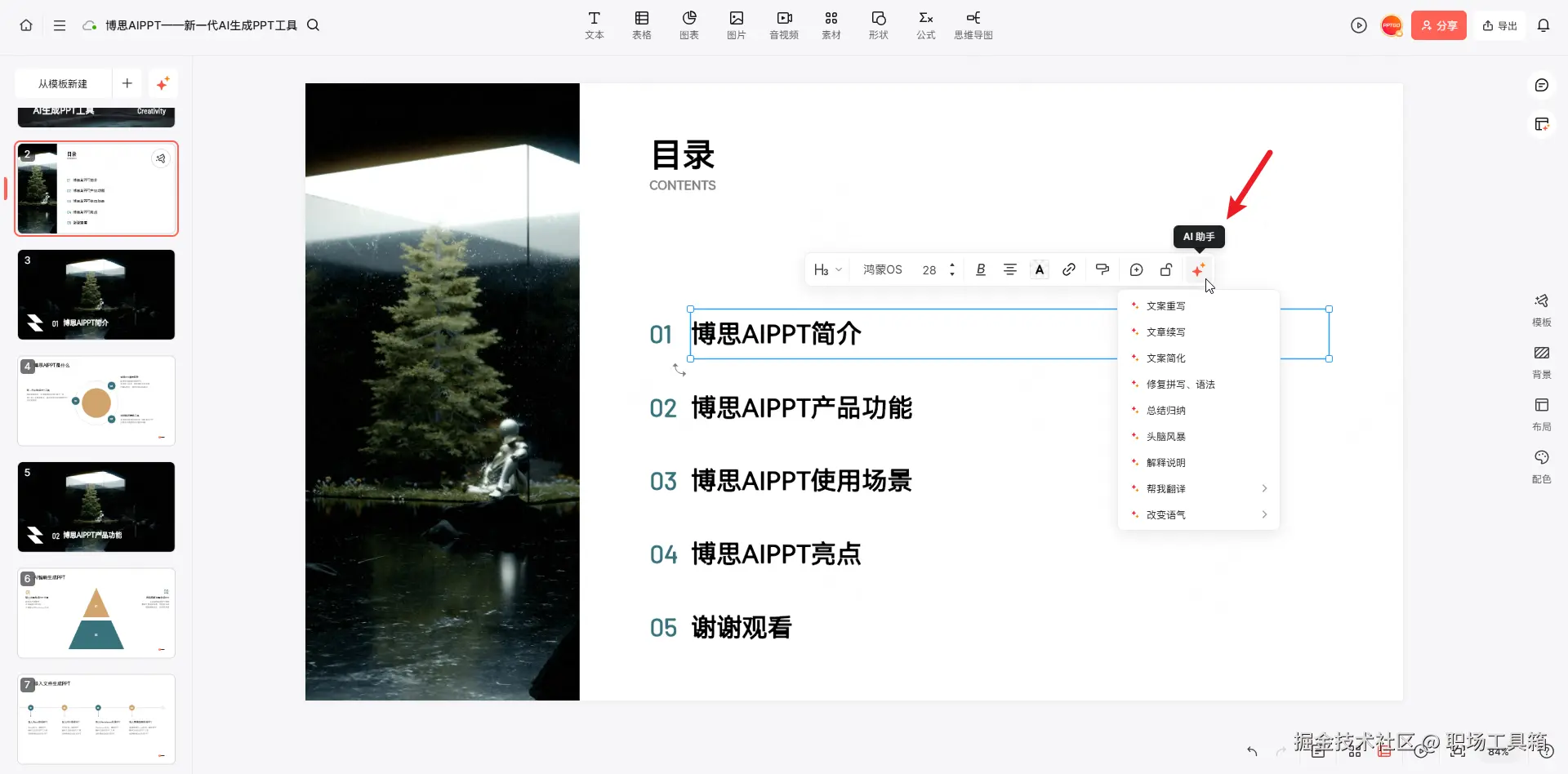The height and width of the screenshot is (774, 1568).
Task: Pick 总结归纳 in the AI menu
Action: pyautogui.click(x=1198, y=411)
